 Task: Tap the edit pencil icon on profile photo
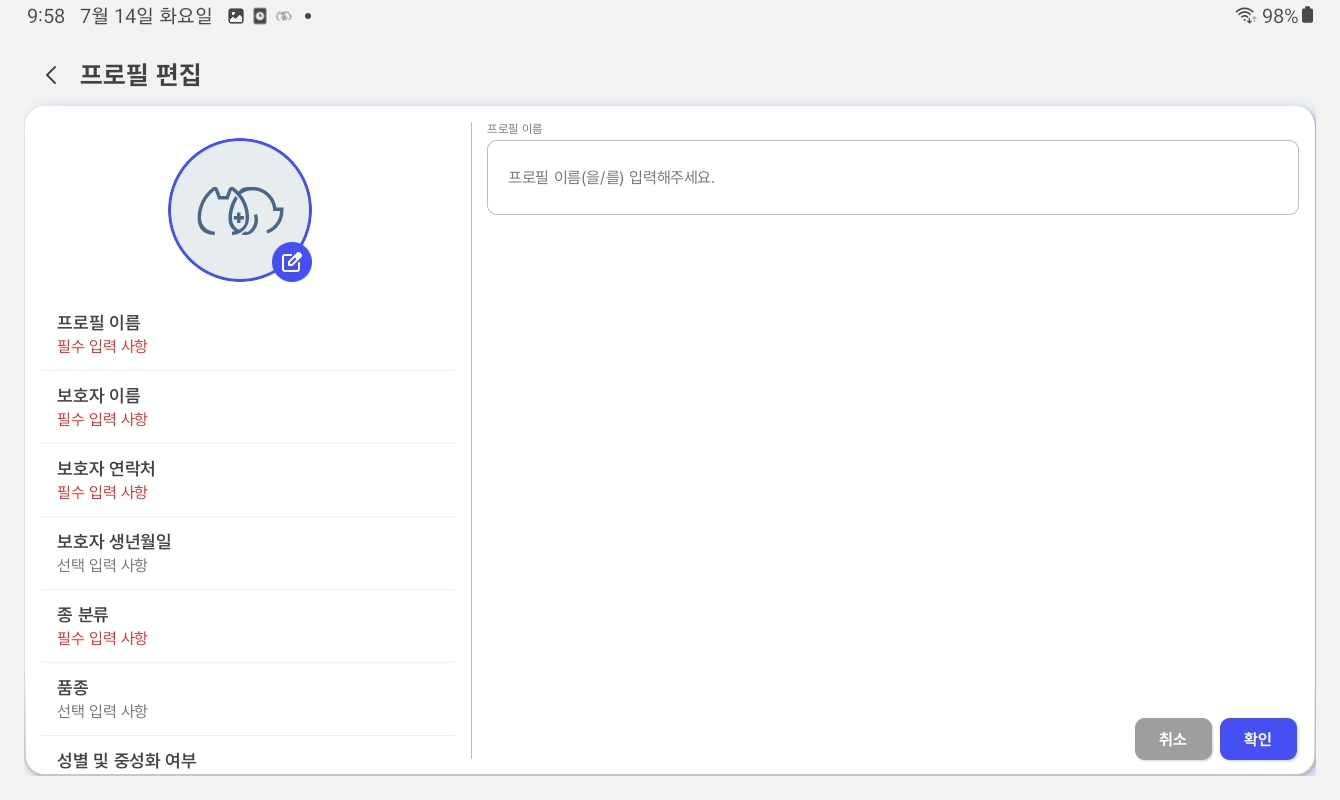tap(292, 262)
